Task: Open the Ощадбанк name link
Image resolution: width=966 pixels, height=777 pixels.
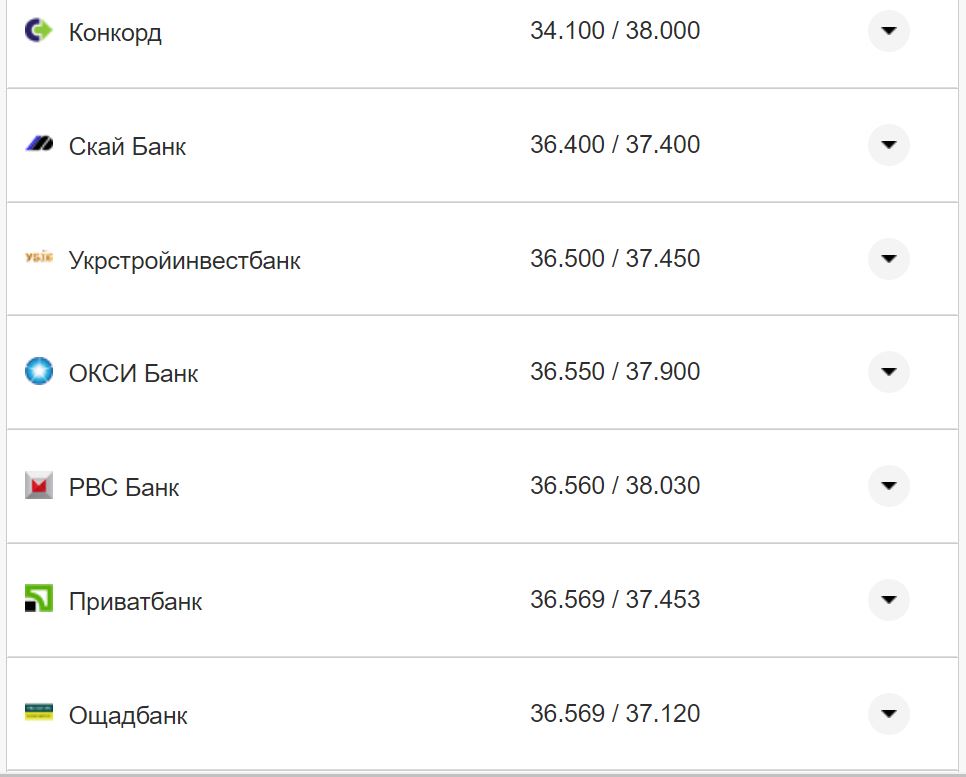Action: pos(128,716)
